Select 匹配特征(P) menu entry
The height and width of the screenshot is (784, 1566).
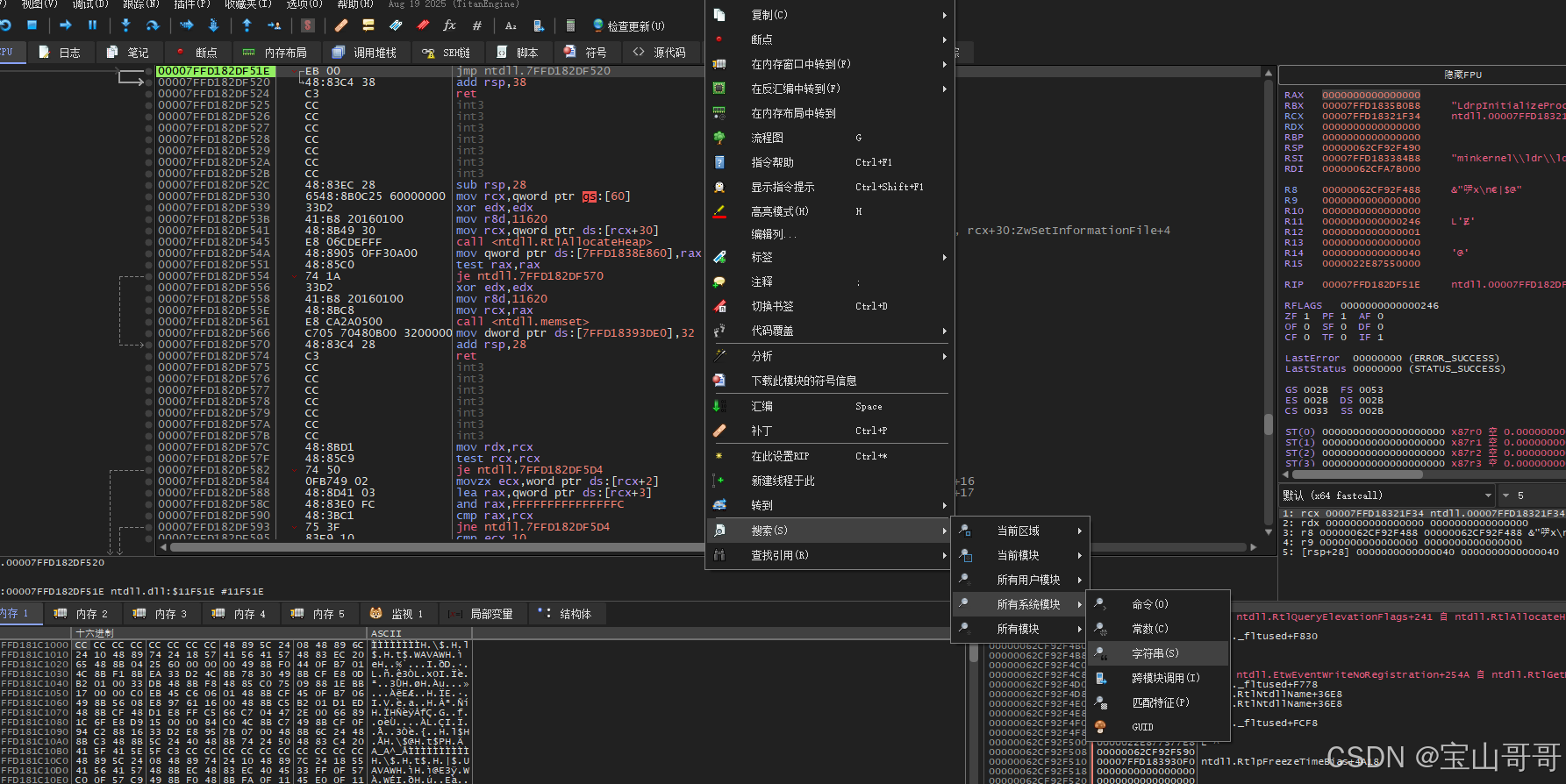coord(1158,702)
